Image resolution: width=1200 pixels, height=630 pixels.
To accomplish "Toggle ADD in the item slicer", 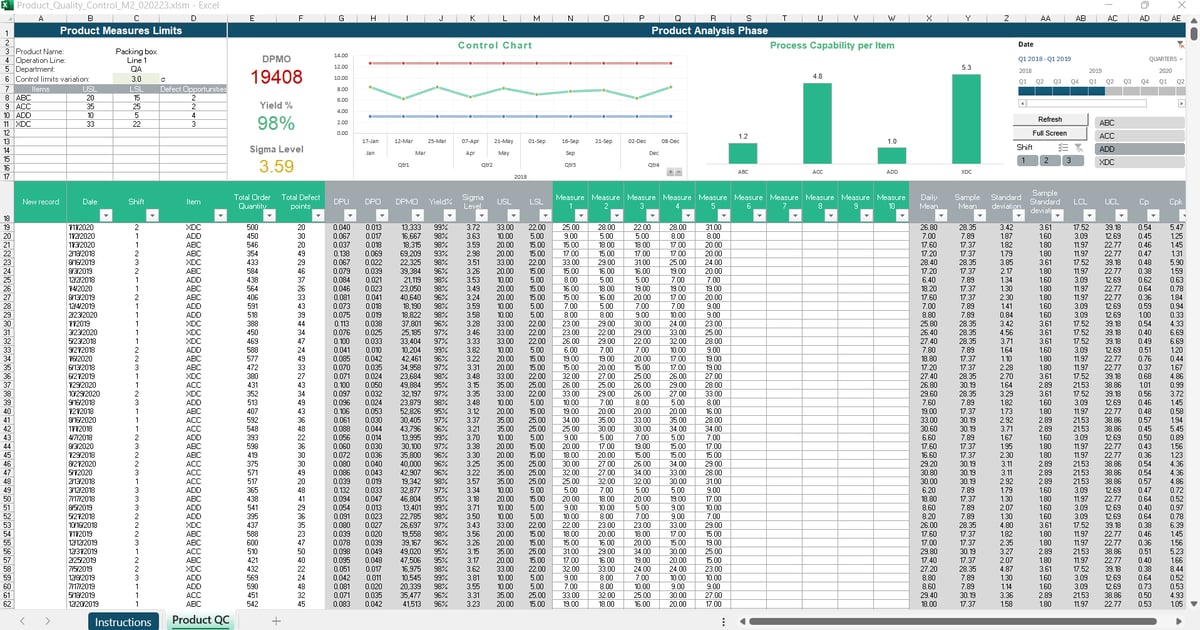I will [1140, 148].
